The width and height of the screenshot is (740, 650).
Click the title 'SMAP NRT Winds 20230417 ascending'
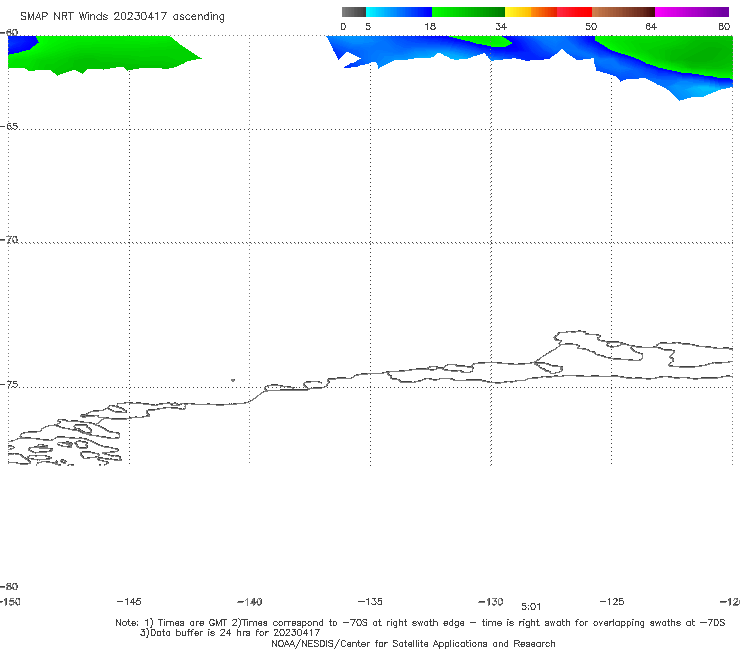point(122,16)
